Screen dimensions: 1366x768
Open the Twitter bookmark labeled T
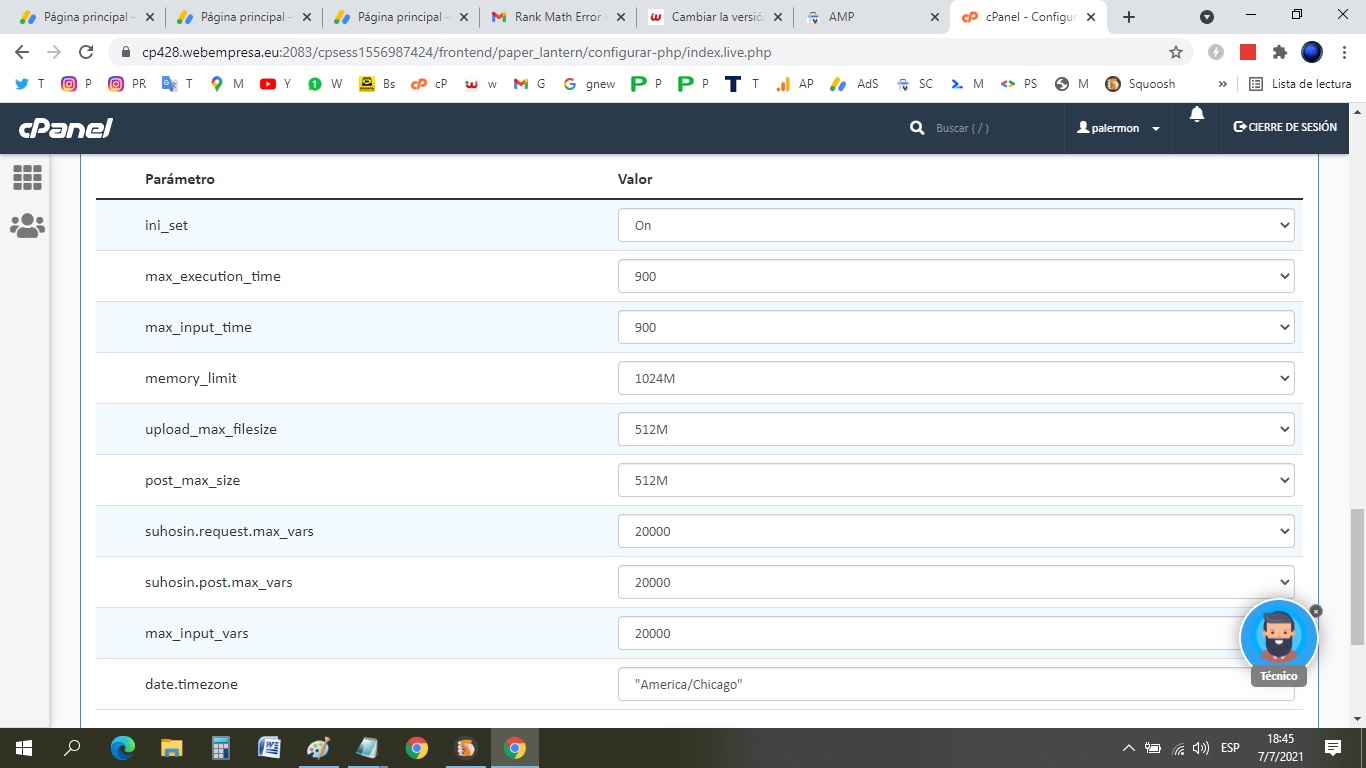tap(30, 84)
